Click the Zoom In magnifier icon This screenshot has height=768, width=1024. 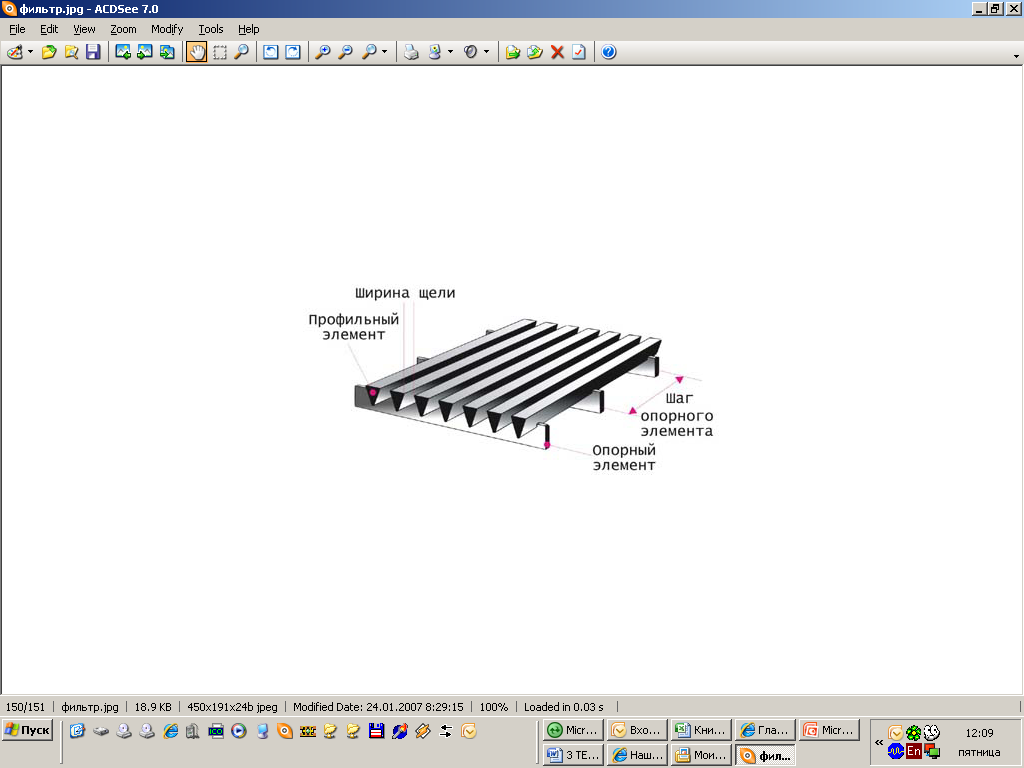[x=322, y=52]
